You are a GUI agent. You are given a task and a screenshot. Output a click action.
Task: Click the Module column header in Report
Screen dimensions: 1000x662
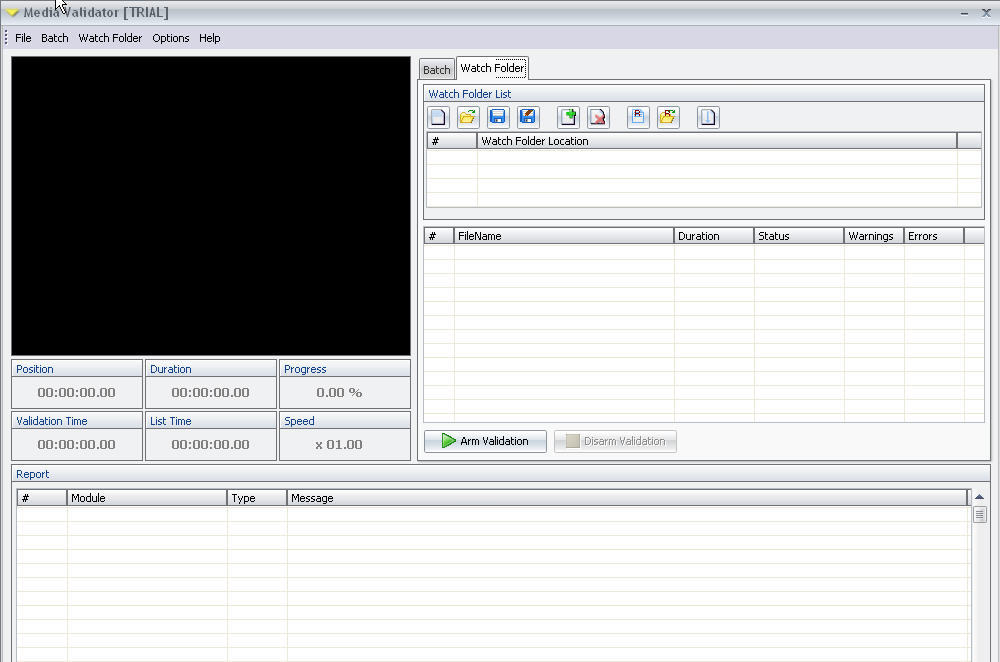point(147,498)
